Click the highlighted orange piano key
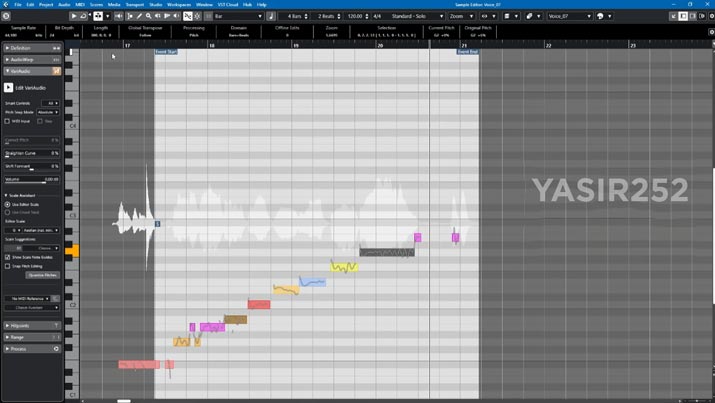The image size is (715, 403). pyautogui.click(x=72, y=250)
